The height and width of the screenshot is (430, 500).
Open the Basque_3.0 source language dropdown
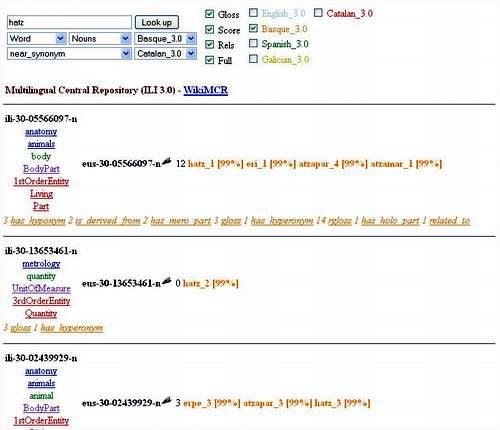pyautogui.click(x=165, y=39)
